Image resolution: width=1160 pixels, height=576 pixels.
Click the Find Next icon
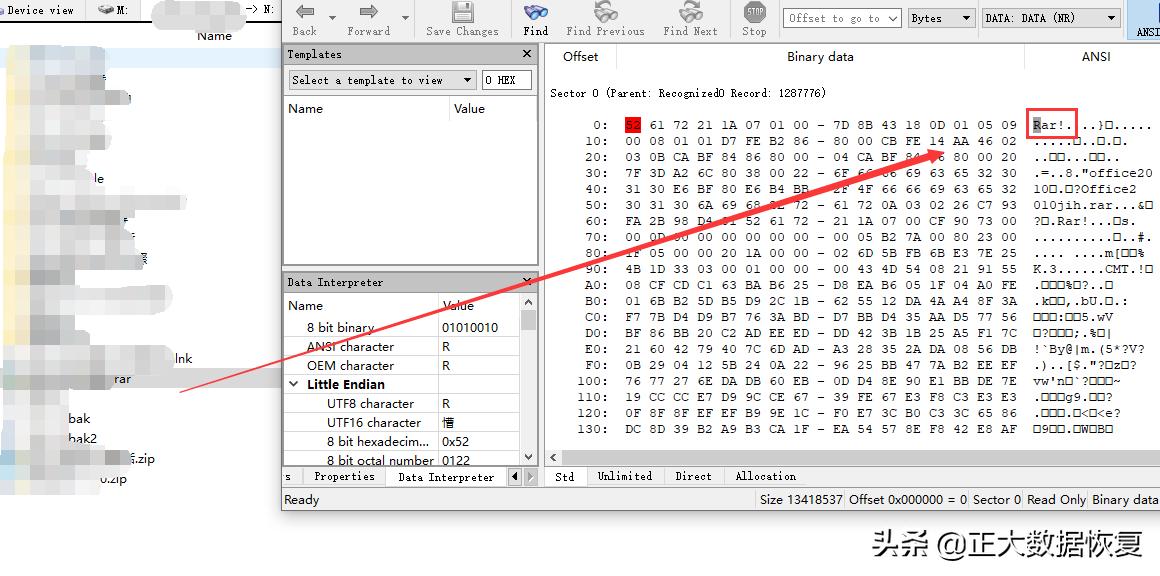[690, 13]
